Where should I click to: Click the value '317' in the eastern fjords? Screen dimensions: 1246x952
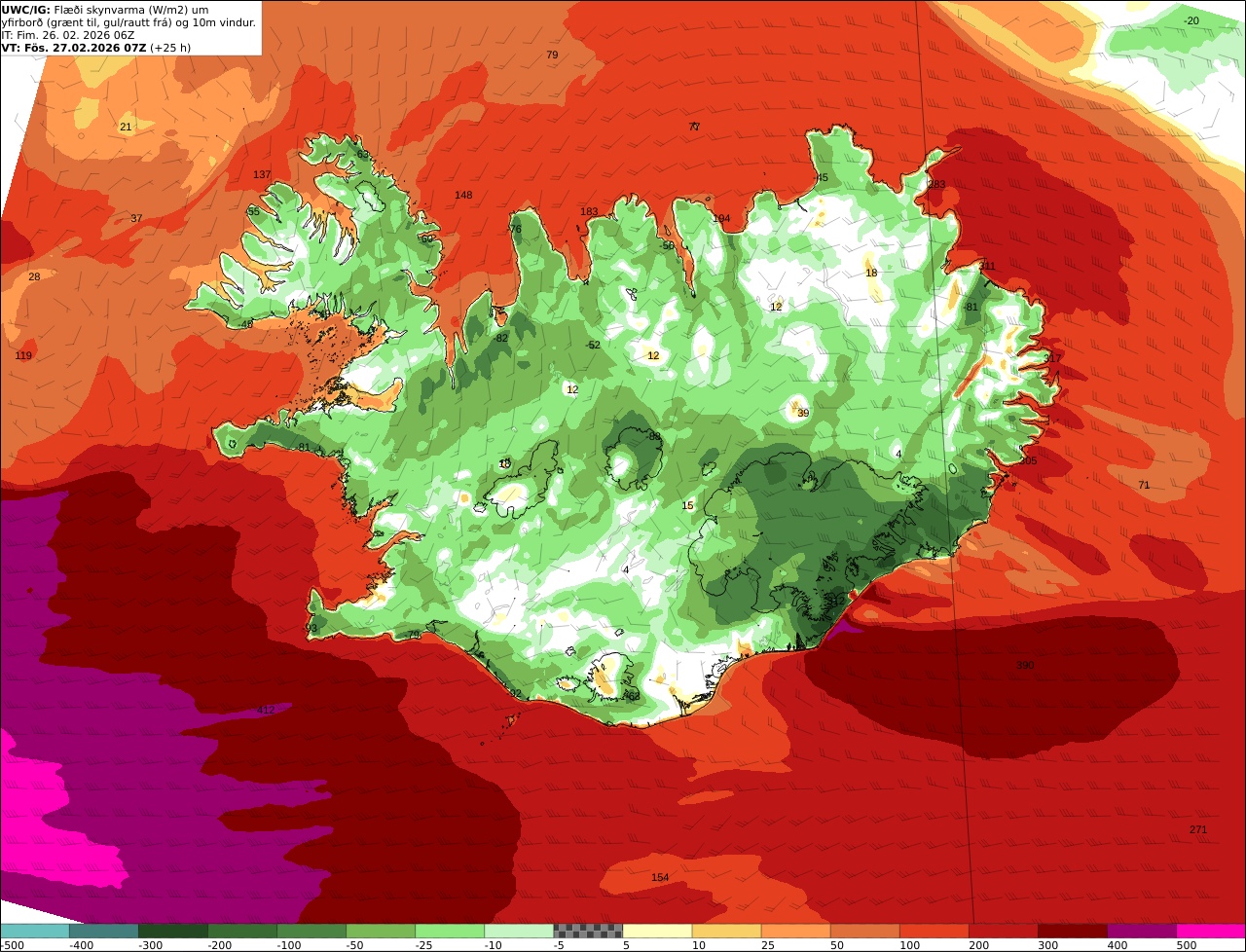1052,358
